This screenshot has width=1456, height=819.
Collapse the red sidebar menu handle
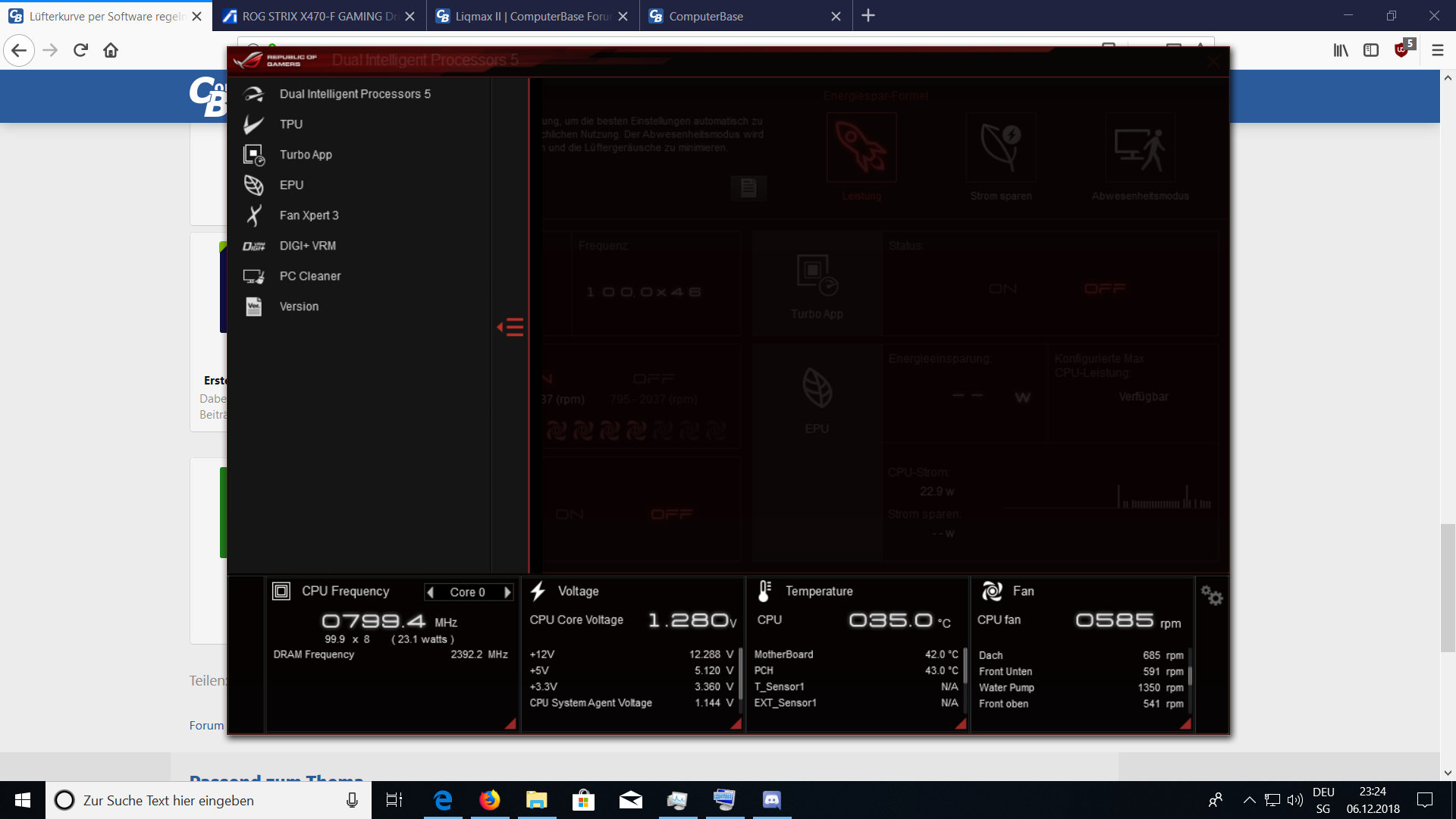click(511, 328)
